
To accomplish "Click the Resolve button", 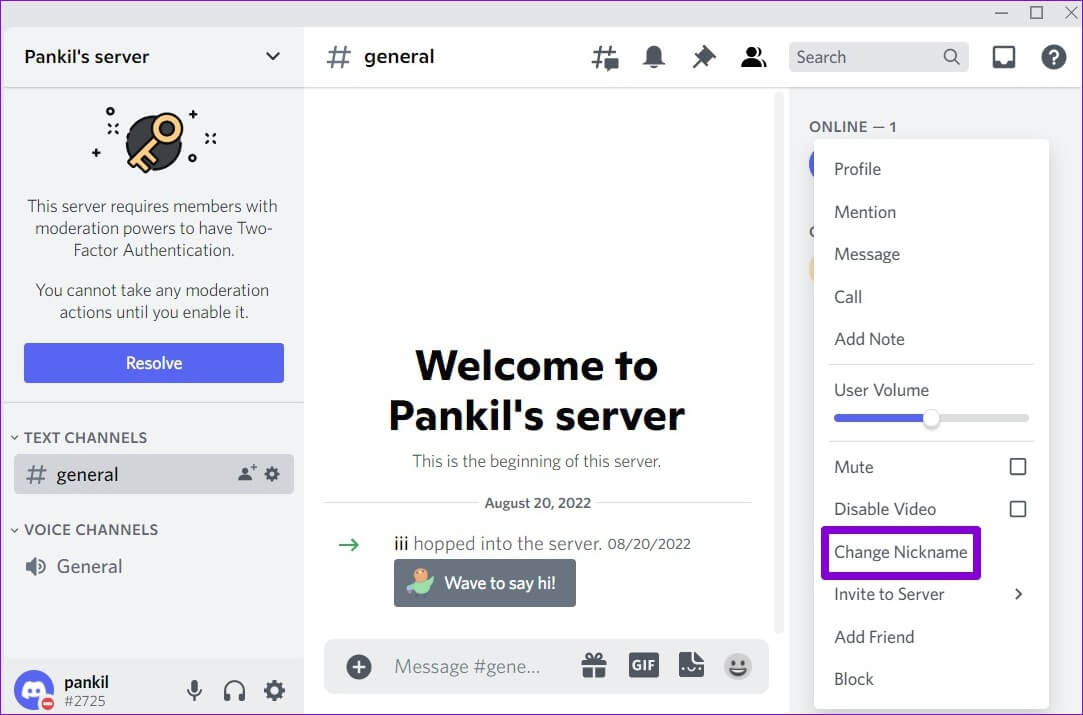I will pos(154,363).
